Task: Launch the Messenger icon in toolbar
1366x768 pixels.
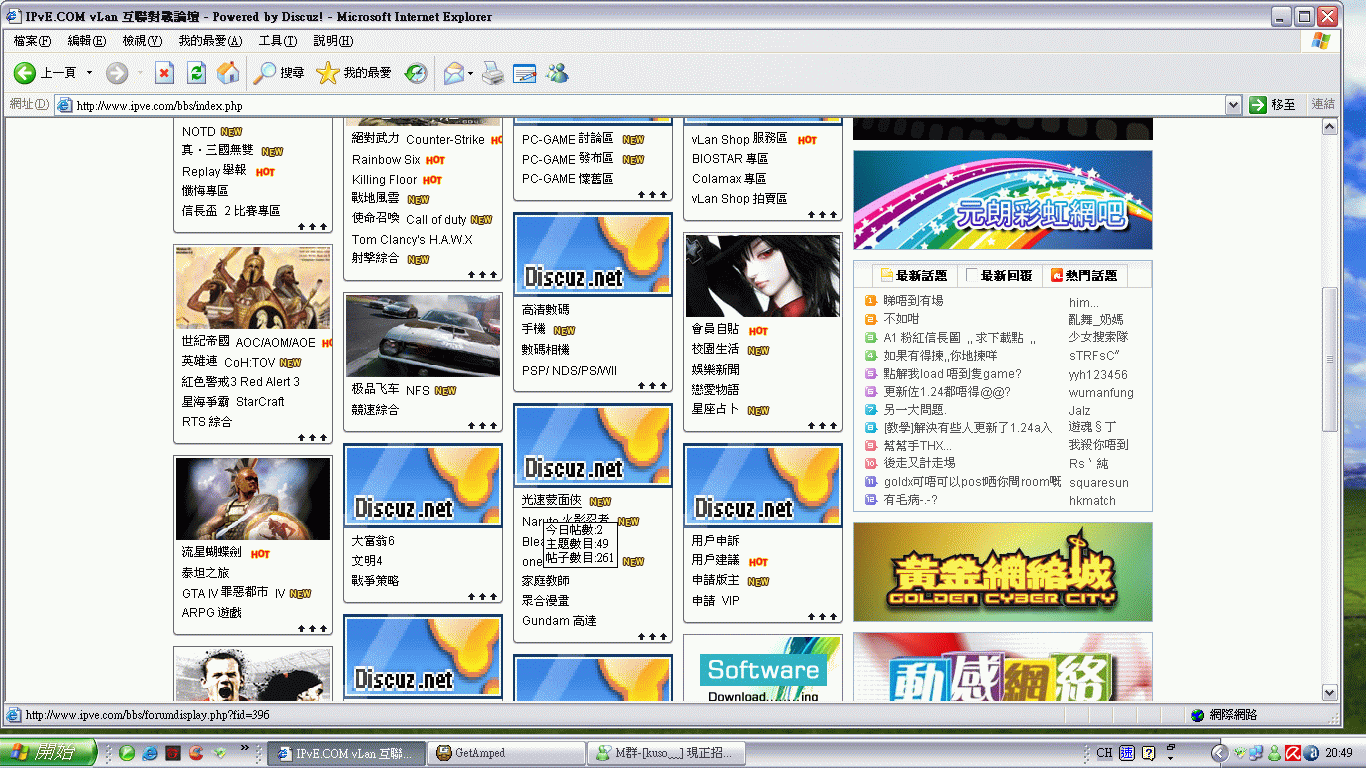Action: click(558, 73)
